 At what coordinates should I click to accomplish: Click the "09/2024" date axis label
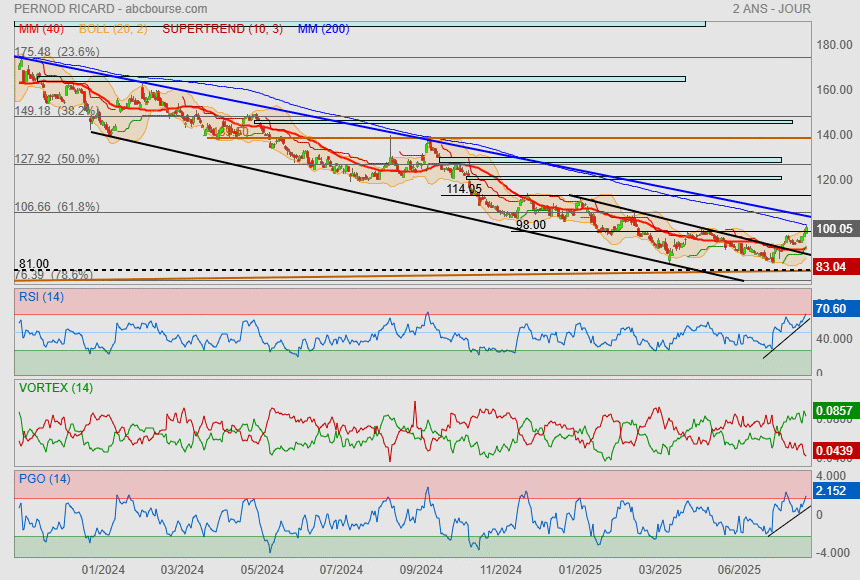pyautogui.click(x=421, y=570)
